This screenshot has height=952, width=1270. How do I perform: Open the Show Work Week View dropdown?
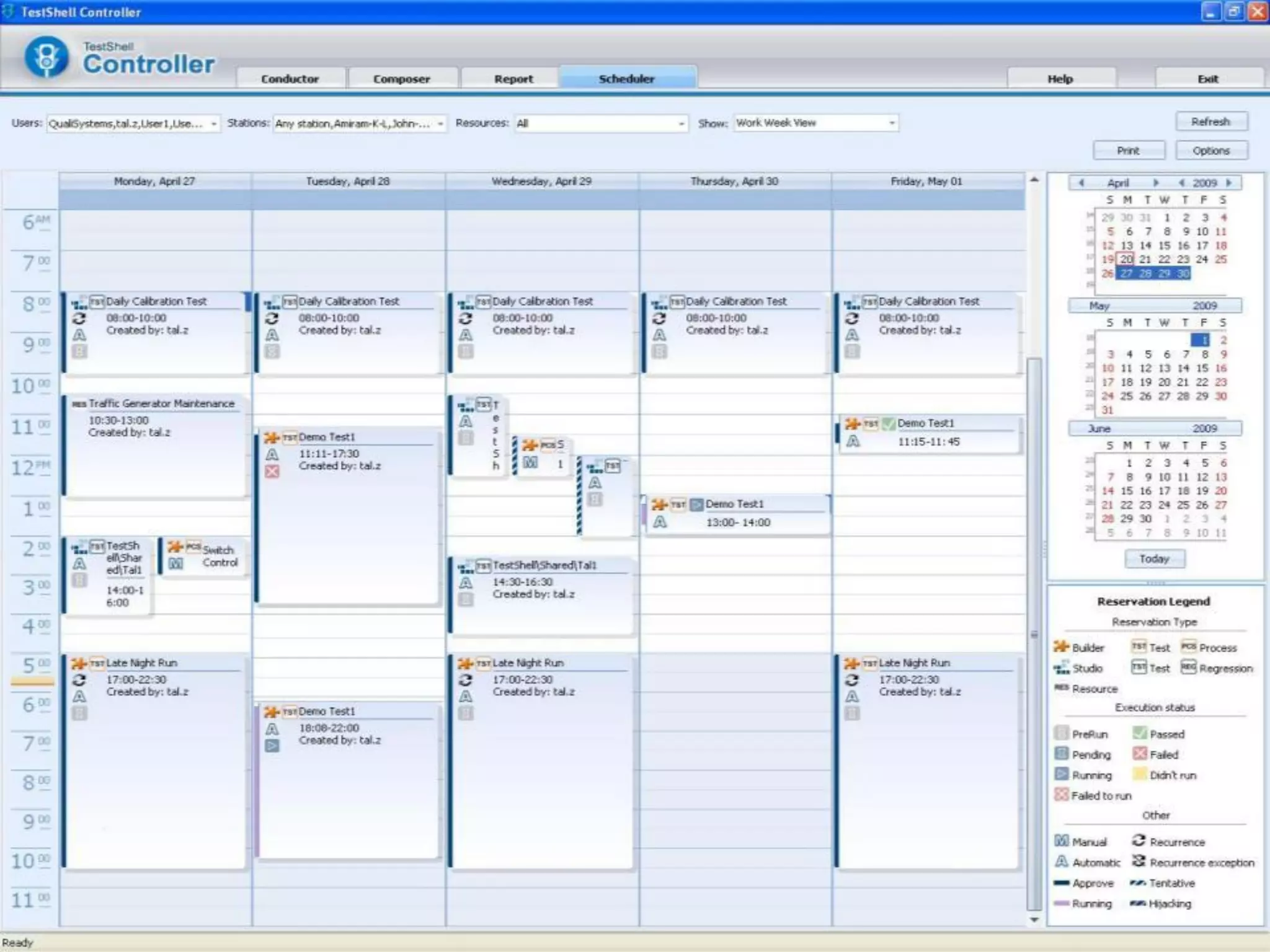892,123
